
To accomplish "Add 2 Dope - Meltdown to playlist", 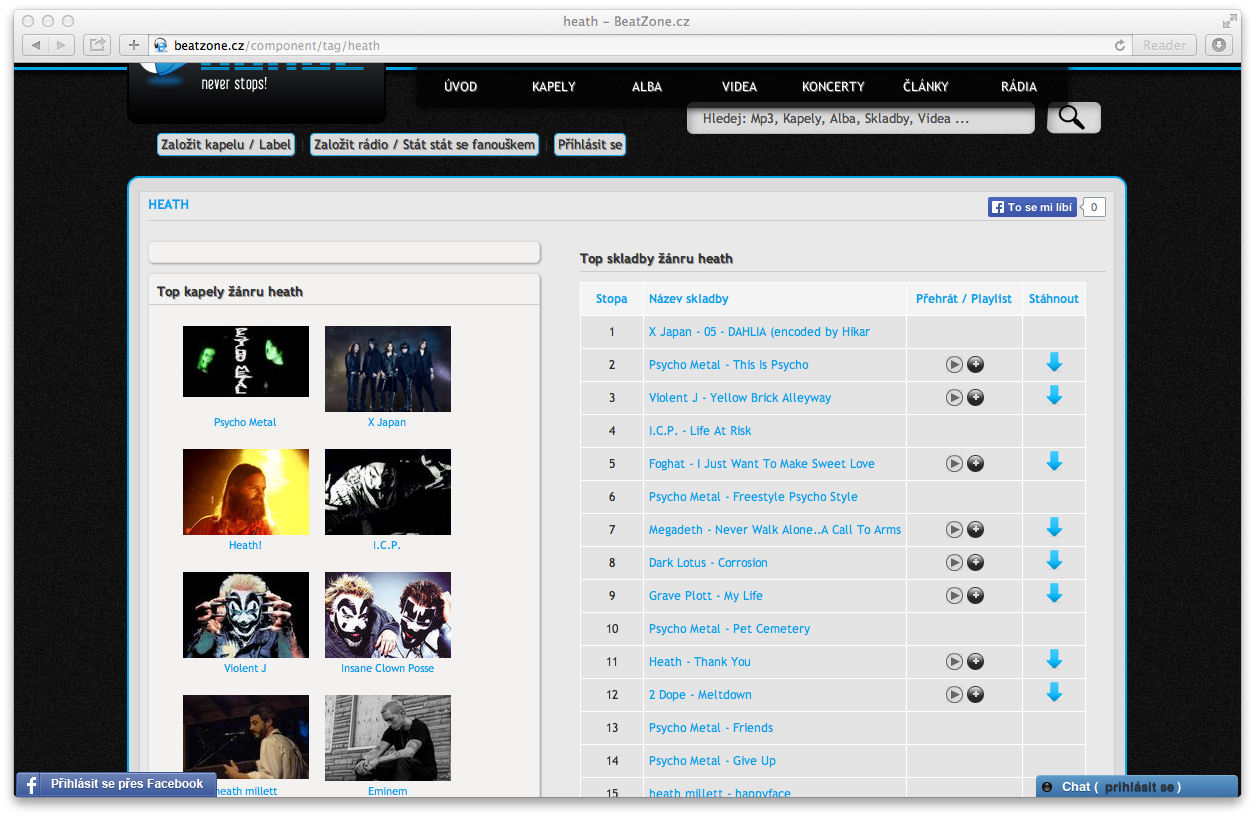I will [976, 695].
